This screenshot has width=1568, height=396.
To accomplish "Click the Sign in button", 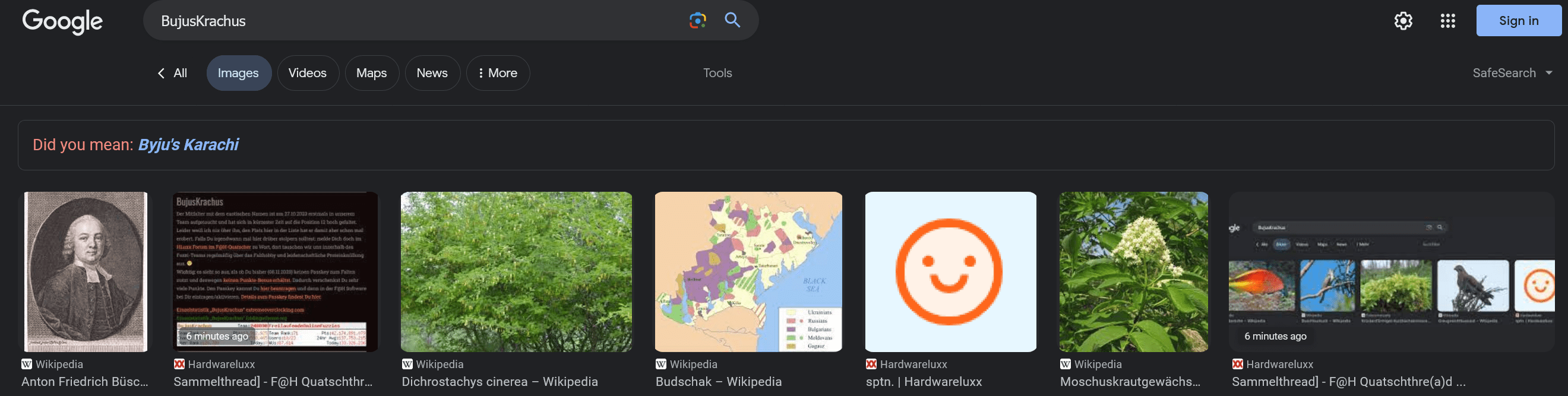I will click(1518, 21).
